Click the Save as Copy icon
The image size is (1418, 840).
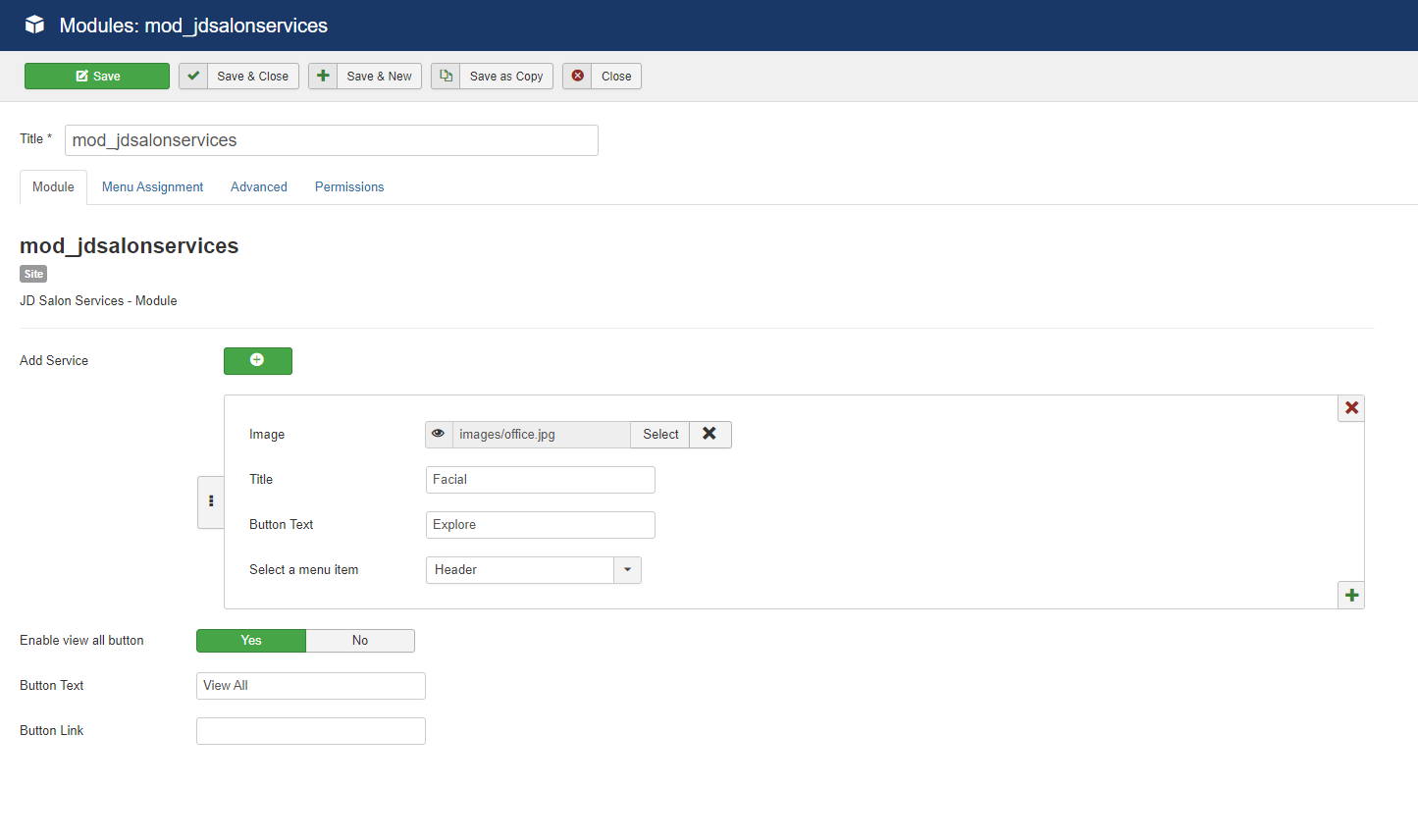(x=446, y=76)
